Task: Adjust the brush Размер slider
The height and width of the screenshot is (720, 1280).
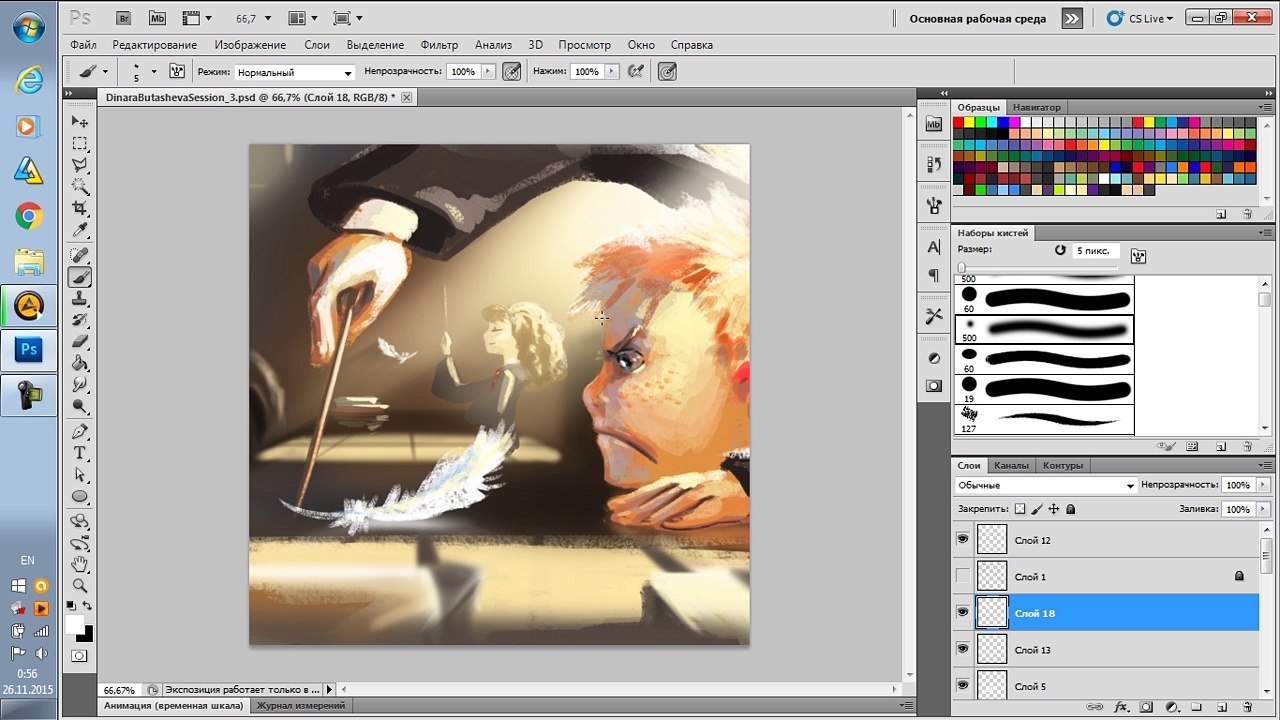Action: click(961, 268)
